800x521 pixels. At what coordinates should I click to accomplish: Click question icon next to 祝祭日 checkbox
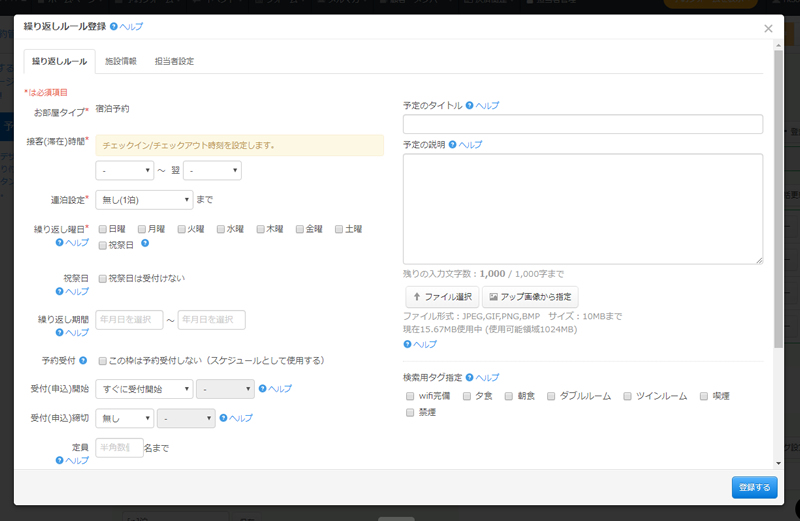[x=145, y=245]
